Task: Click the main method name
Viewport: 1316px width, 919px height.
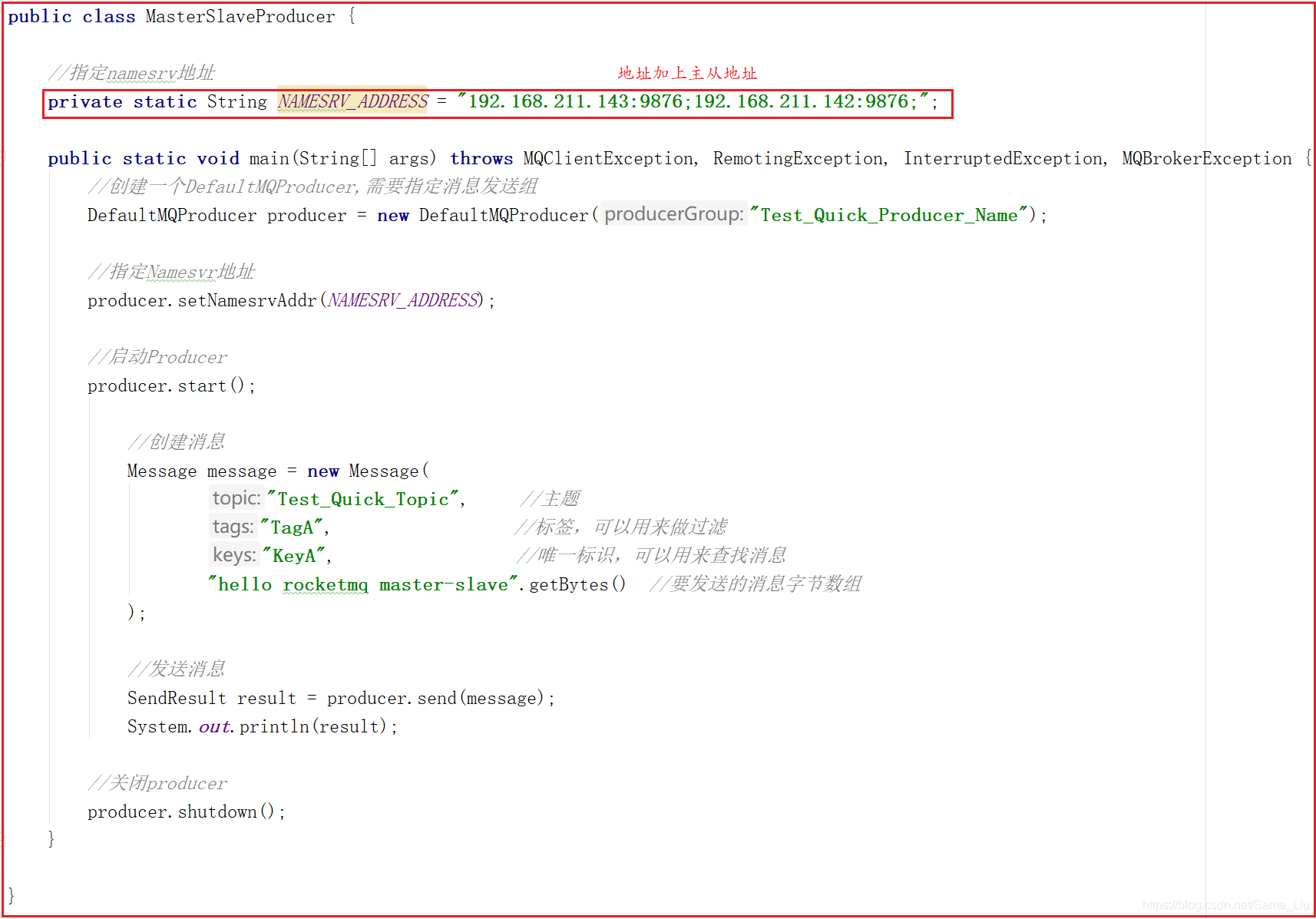Action: pos(269,158)
